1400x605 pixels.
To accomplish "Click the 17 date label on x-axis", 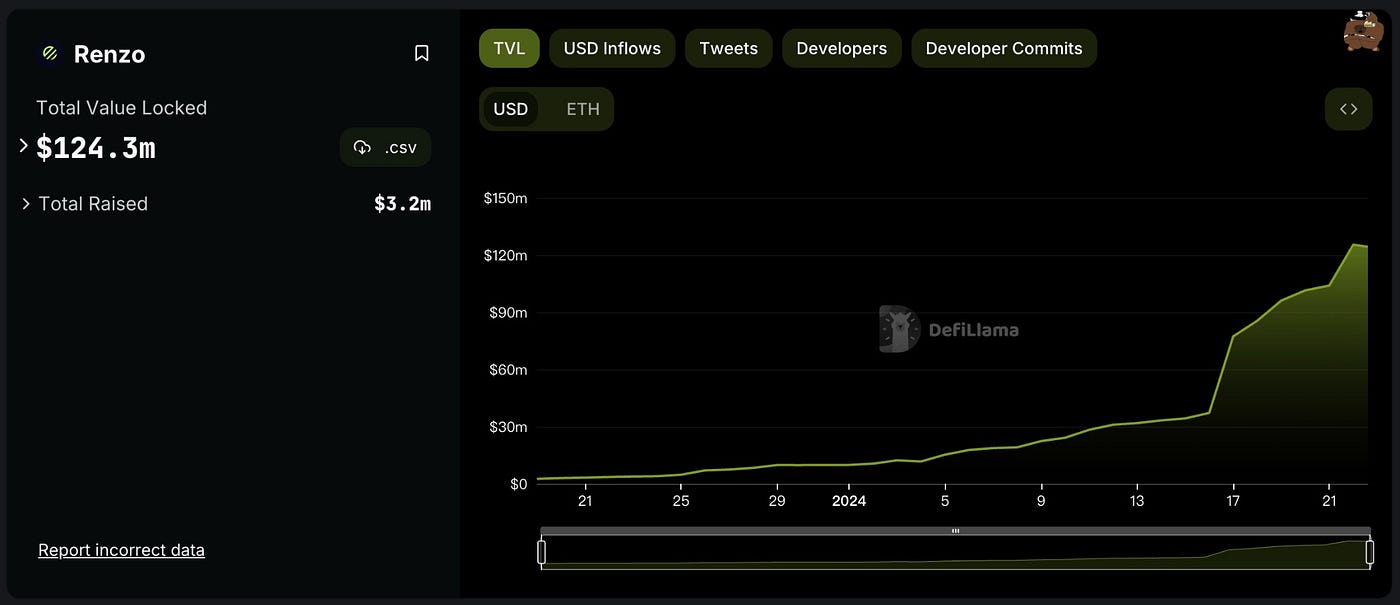I will pos(1233,501).
